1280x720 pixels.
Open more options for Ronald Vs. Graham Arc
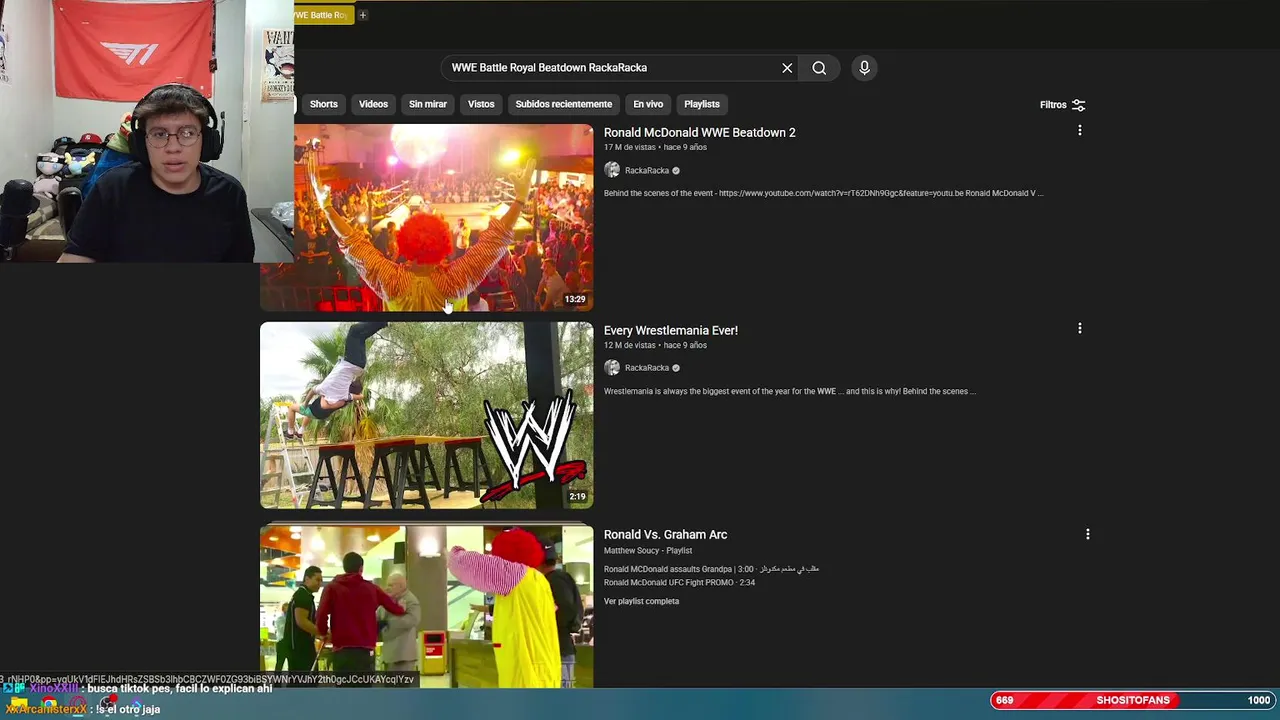coord(1087,535)
